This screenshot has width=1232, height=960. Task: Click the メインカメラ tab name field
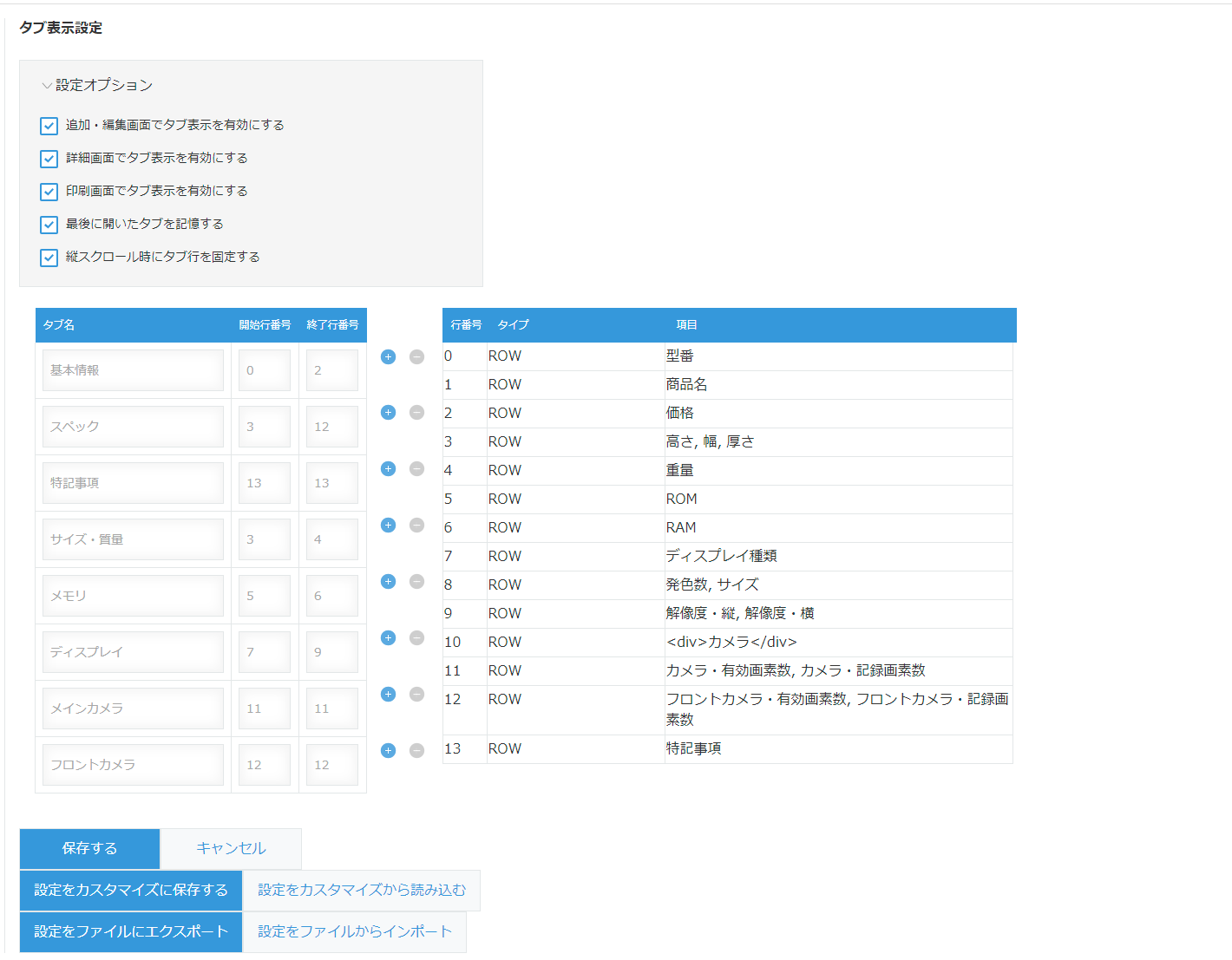133,709
